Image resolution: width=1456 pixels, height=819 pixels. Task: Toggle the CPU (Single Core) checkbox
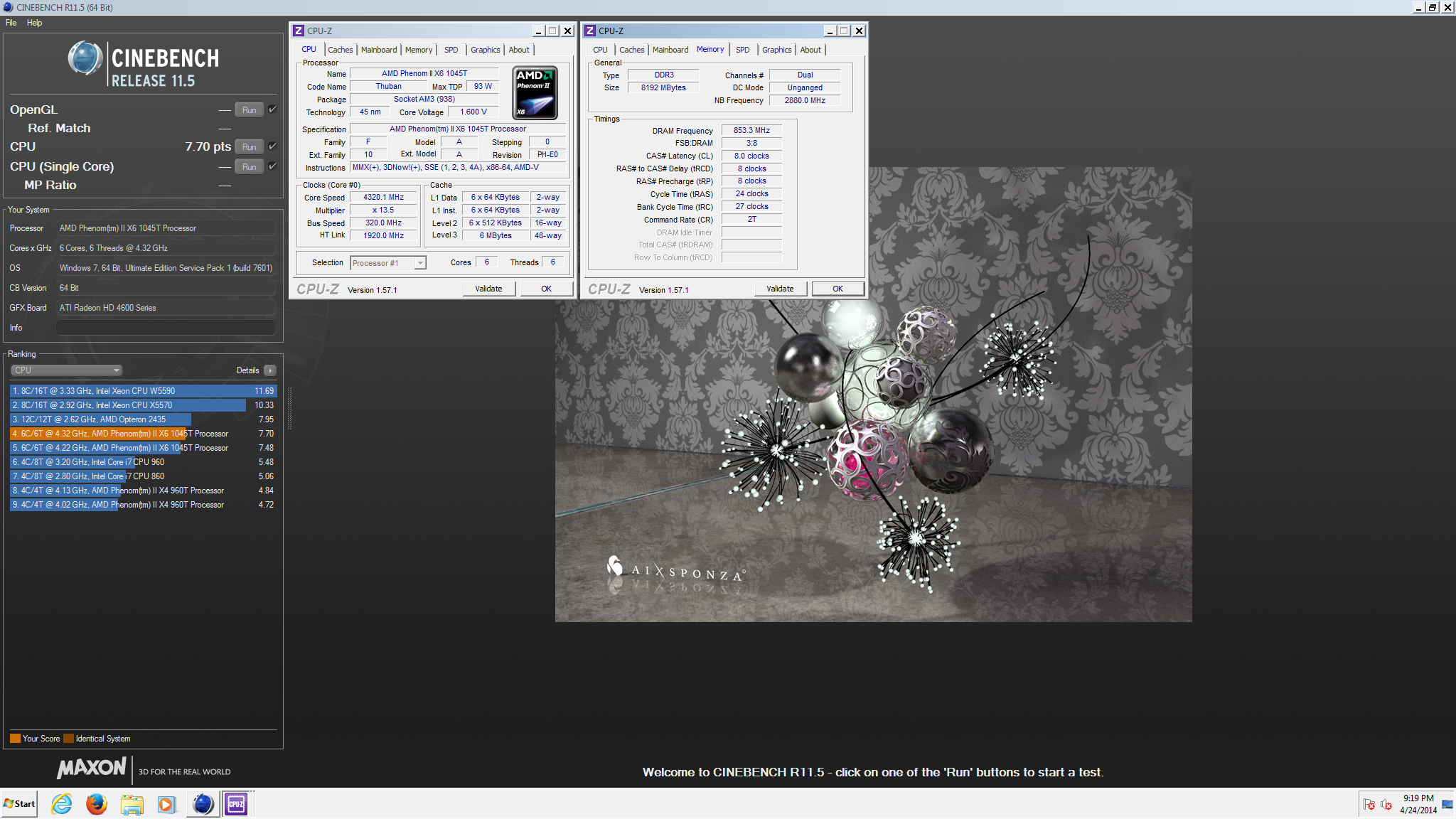point(272,166)
